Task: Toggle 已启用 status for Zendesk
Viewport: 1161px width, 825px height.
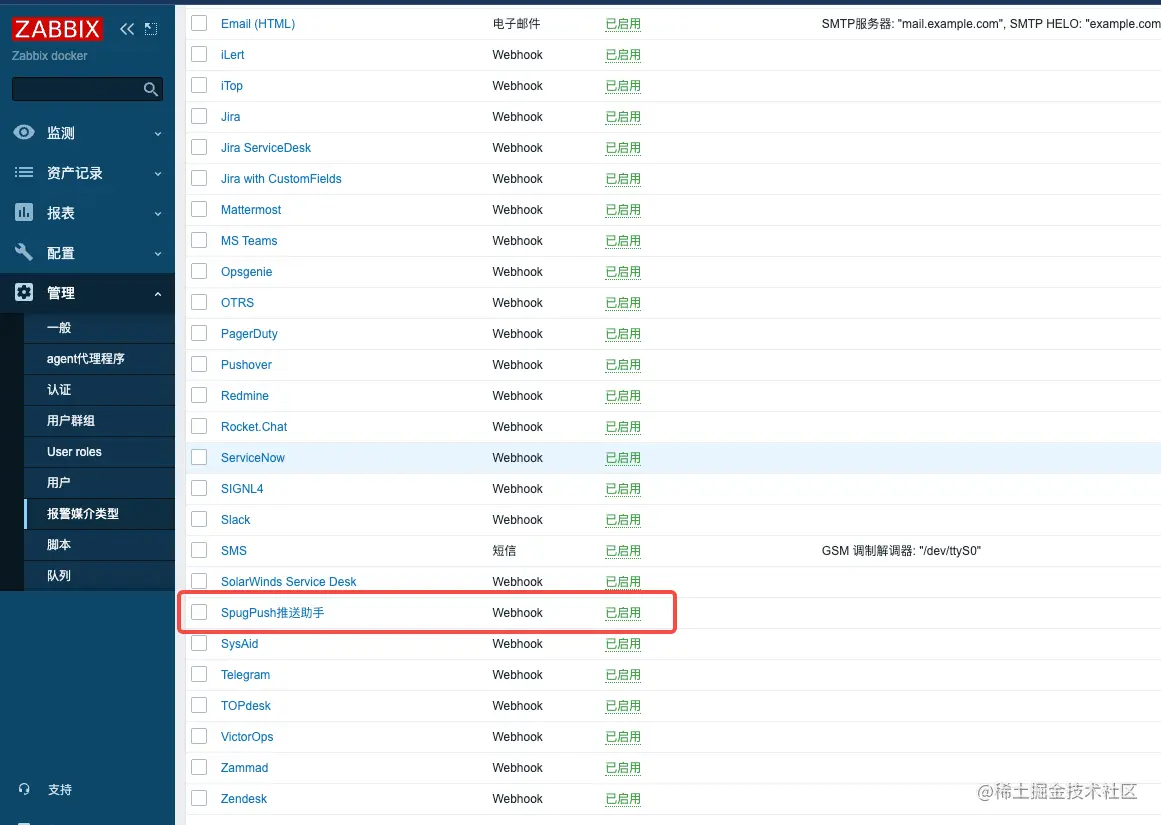Action: tap(623, 798)
